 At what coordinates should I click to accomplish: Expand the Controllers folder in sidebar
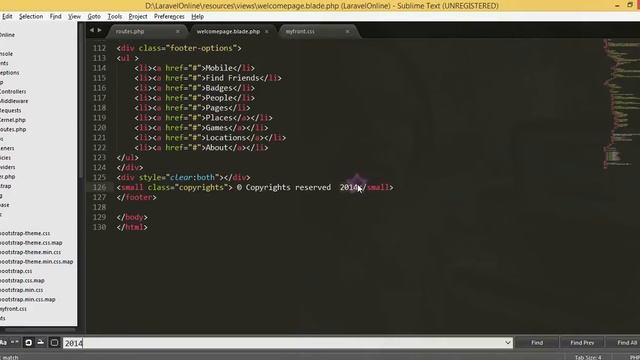click(x=13, y=91)
